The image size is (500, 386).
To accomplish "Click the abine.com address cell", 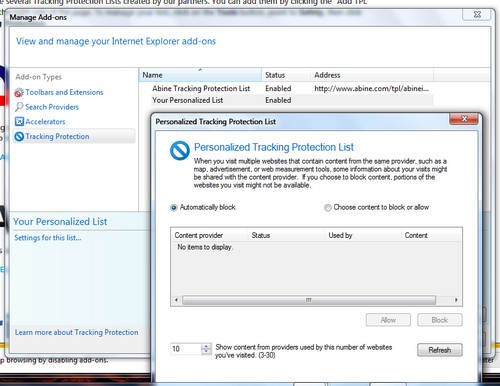I will pos(371,89).
